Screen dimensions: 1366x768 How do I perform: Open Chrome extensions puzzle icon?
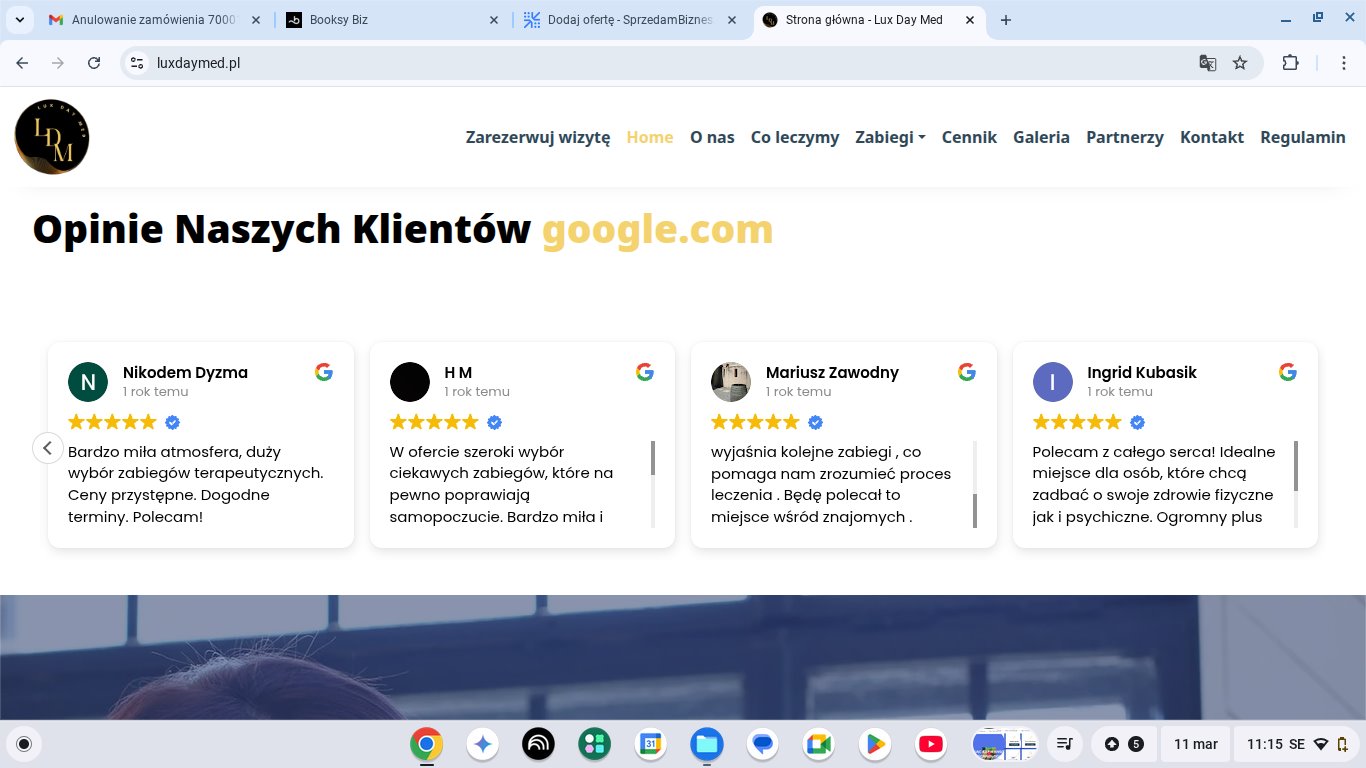pos(1290,63)
